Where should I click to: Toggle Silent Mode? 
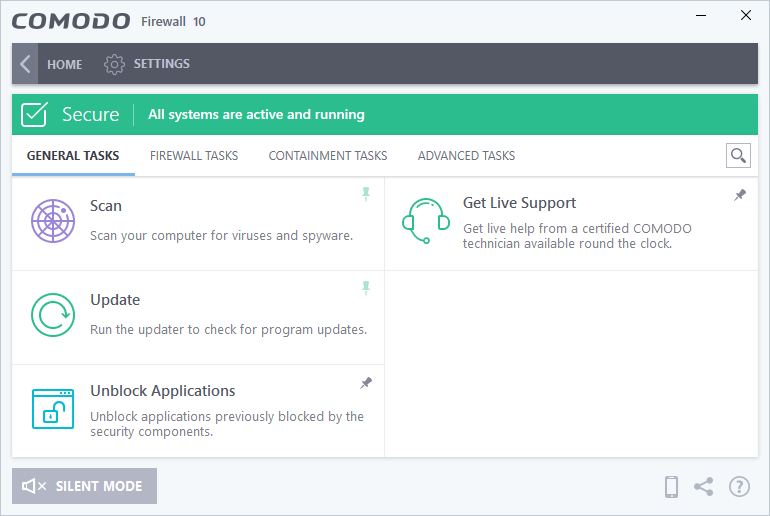84,486
